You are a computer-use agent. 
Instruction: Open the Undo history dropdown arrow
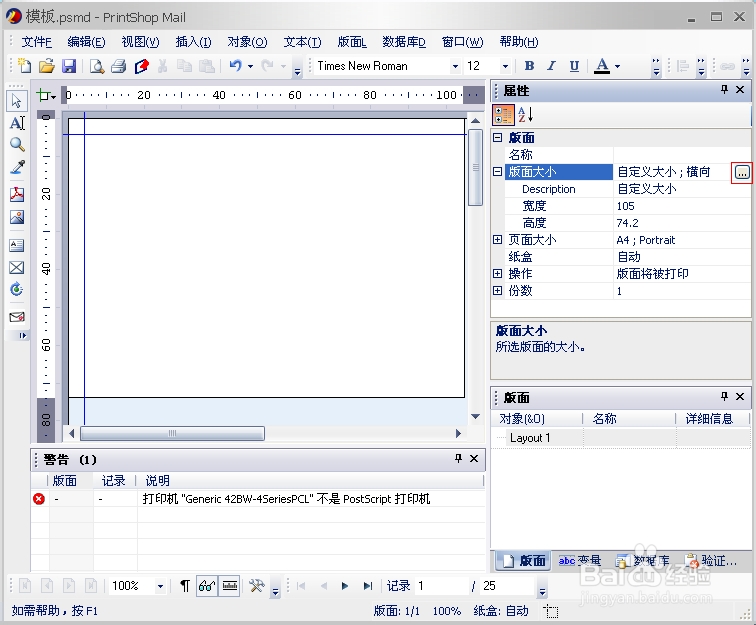pyautogui.click(x=250, y=66)
